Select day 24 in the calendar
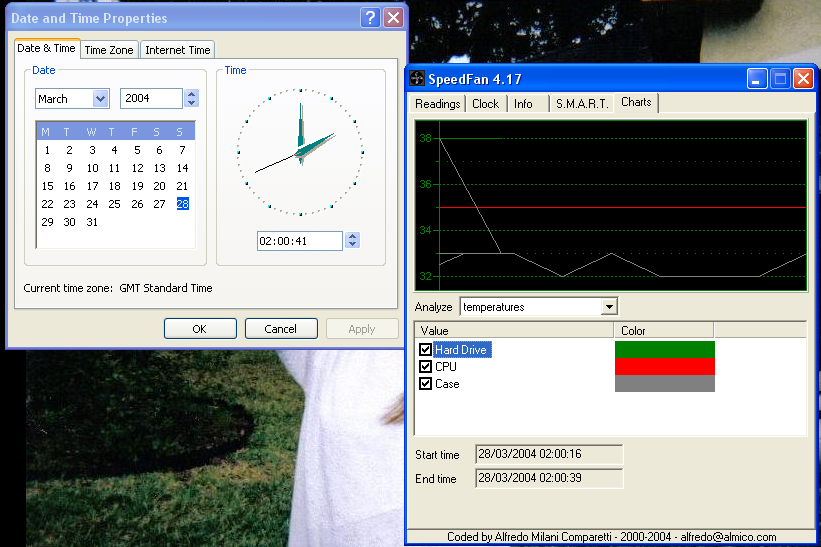 (x=92, y=204)
